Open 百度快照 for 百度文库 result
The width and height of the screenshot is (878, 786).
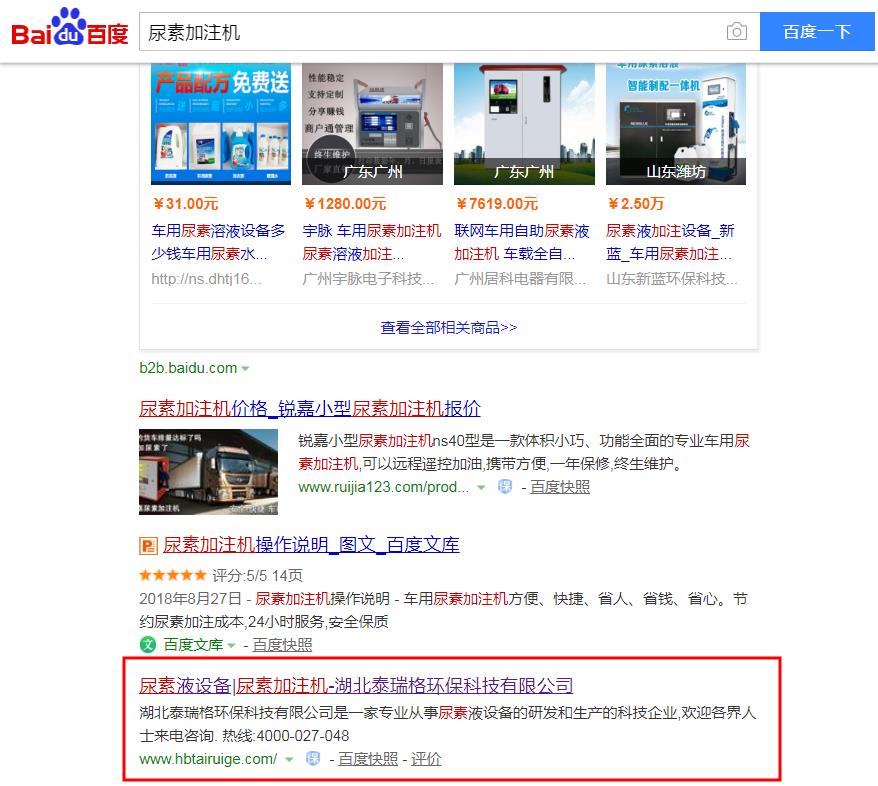tap(282, 645)
